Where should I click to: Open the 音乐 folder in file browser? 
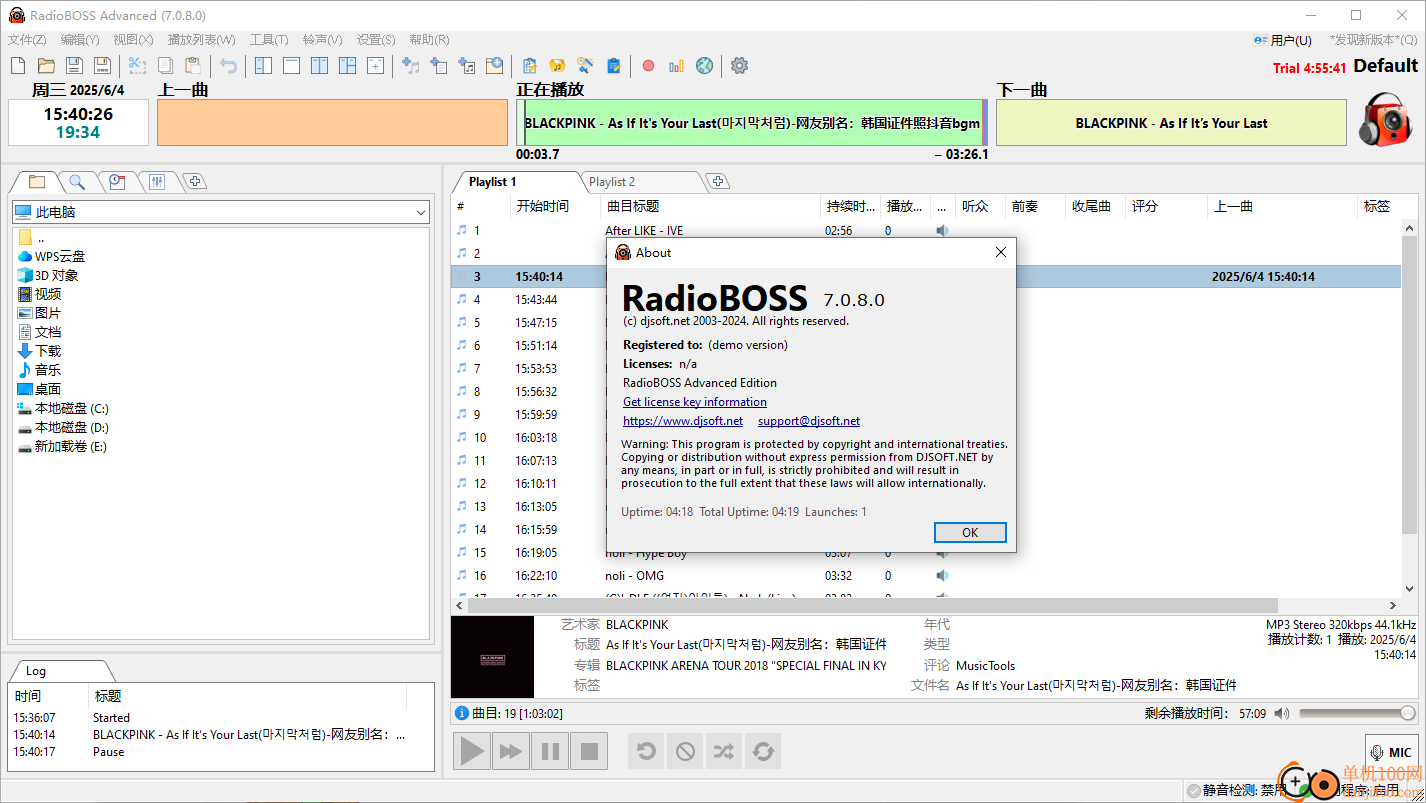(x=40, y=370)
